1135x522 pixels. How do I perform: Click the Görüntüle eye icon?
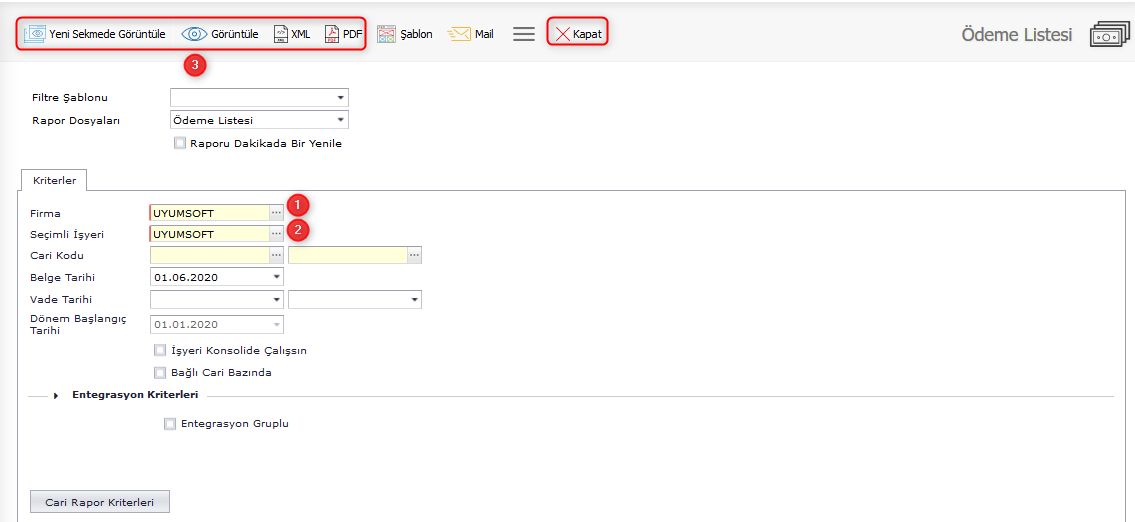[194, 34]
